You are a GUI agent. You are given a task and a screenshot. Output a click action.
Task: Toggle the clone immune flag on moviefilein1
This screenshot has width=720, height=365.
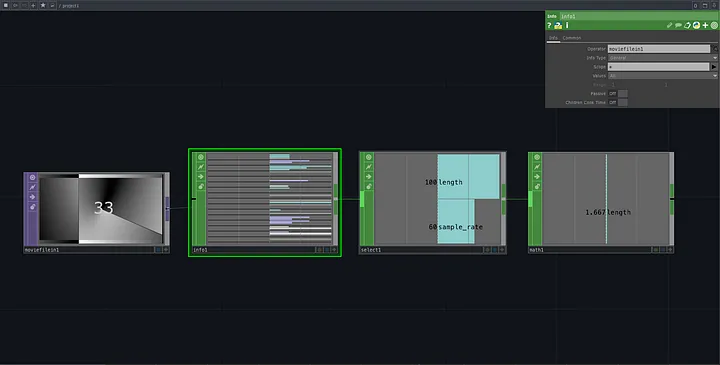coord(32,207)
